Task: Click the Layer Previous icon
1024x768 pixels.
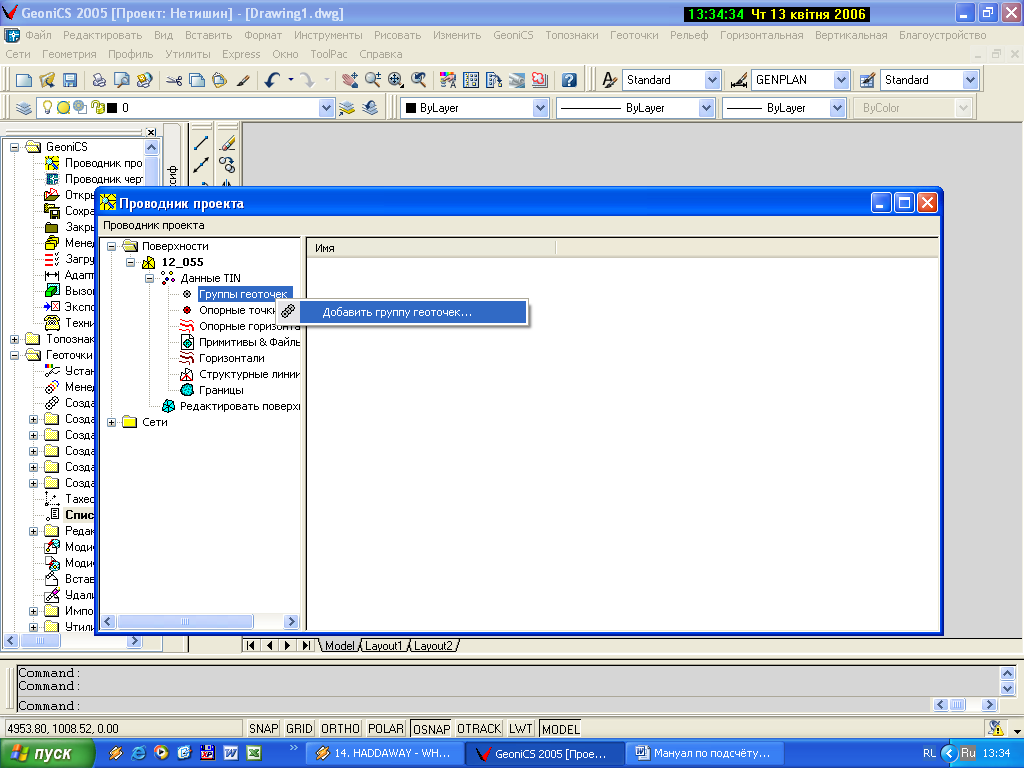Action: coord(370,108)
